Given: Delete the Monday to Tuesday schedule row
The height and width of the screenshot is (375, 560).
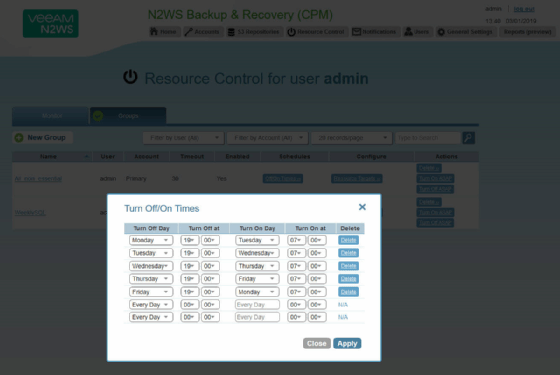Looking at the screenshot, I should tap(348, 240).
